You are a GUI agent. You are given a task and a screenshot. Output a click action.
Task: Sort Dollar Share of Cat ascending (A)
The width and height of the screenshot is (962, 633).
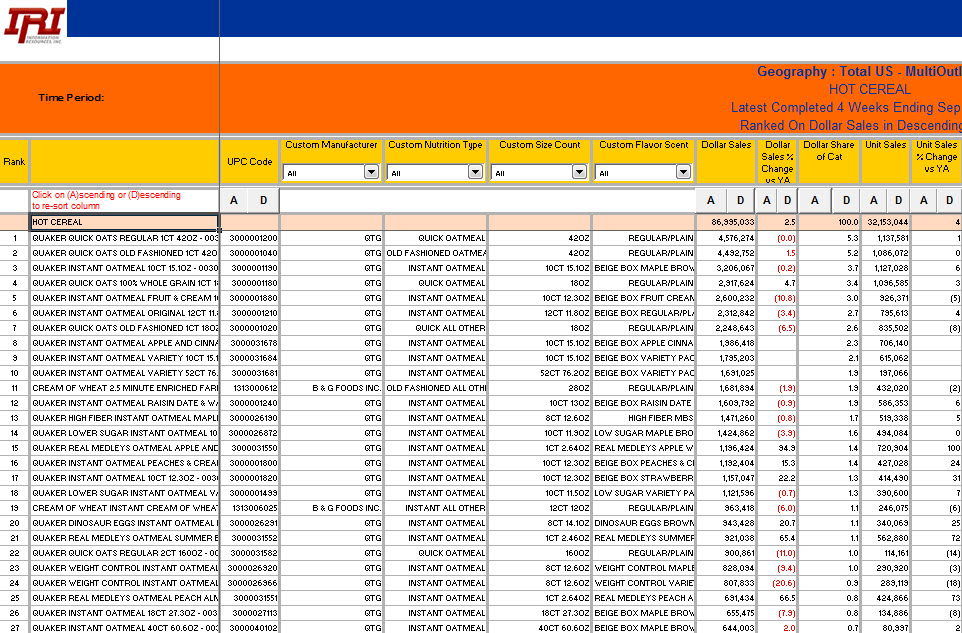point(815,201)
